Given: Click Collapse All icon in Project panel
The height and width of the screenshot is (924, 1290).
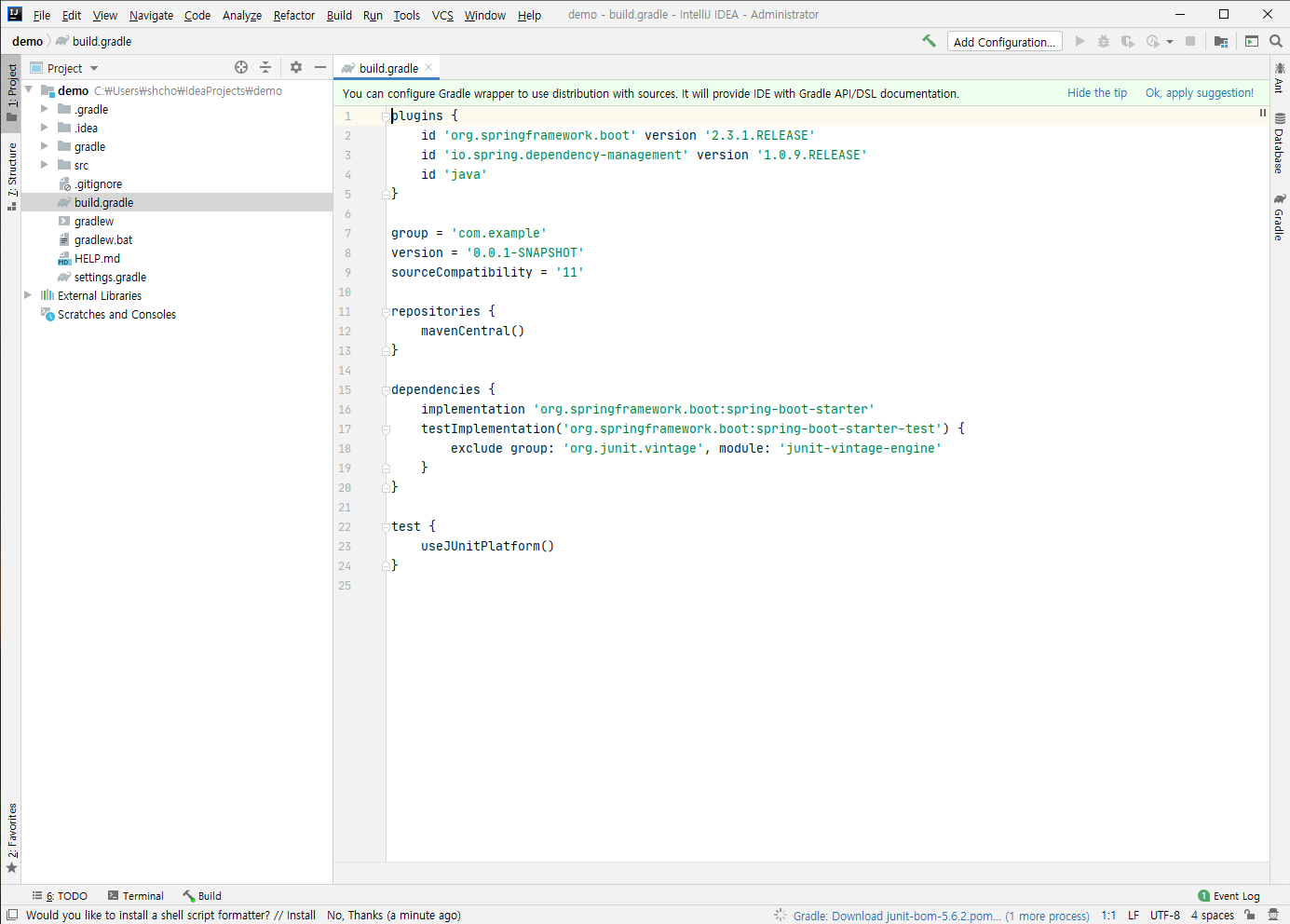Looking at the screenshot, I should 265,67.
